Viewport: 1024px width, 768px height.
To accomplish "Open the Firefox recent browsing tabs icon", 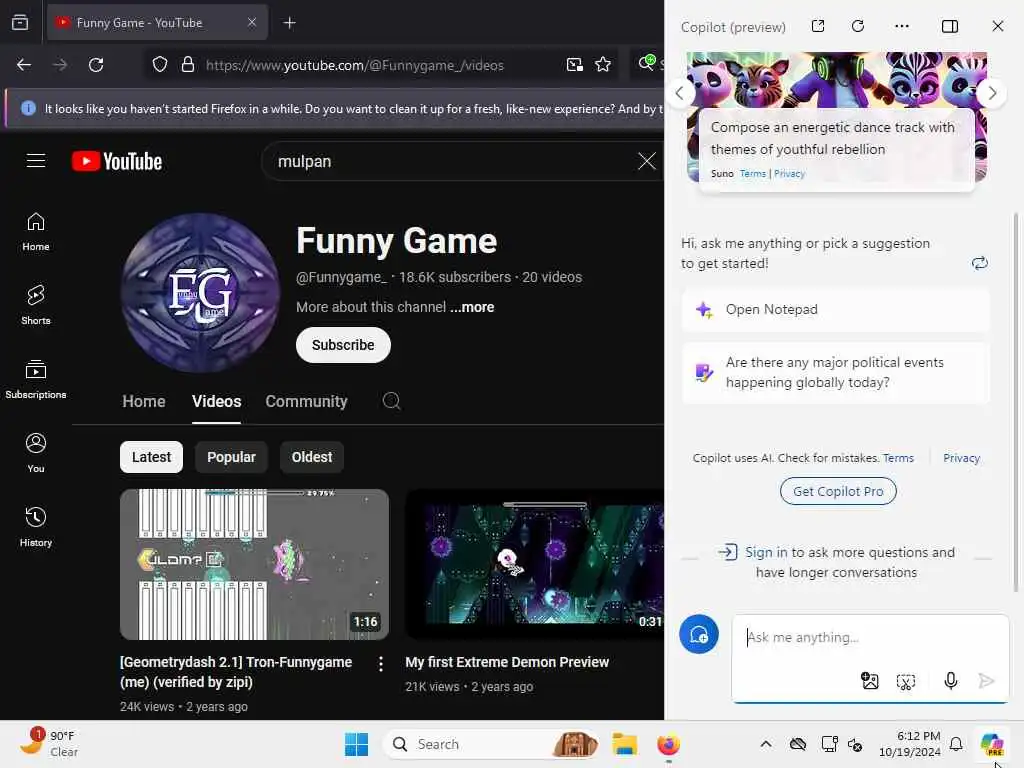I will coord(20,23).
